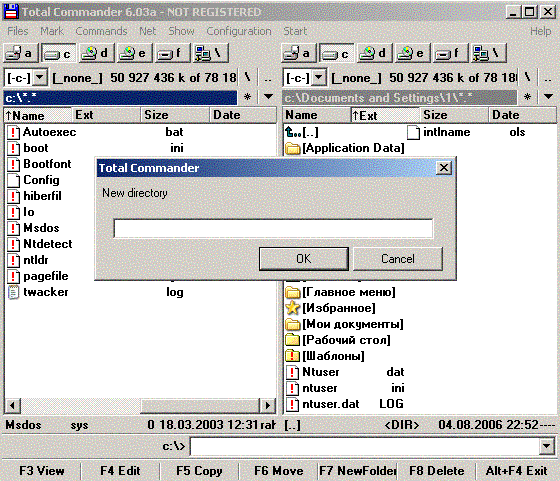The width and height of the screenshot is (560, 481).
Task: Open the Start menu item
Action: pos(295,31)
